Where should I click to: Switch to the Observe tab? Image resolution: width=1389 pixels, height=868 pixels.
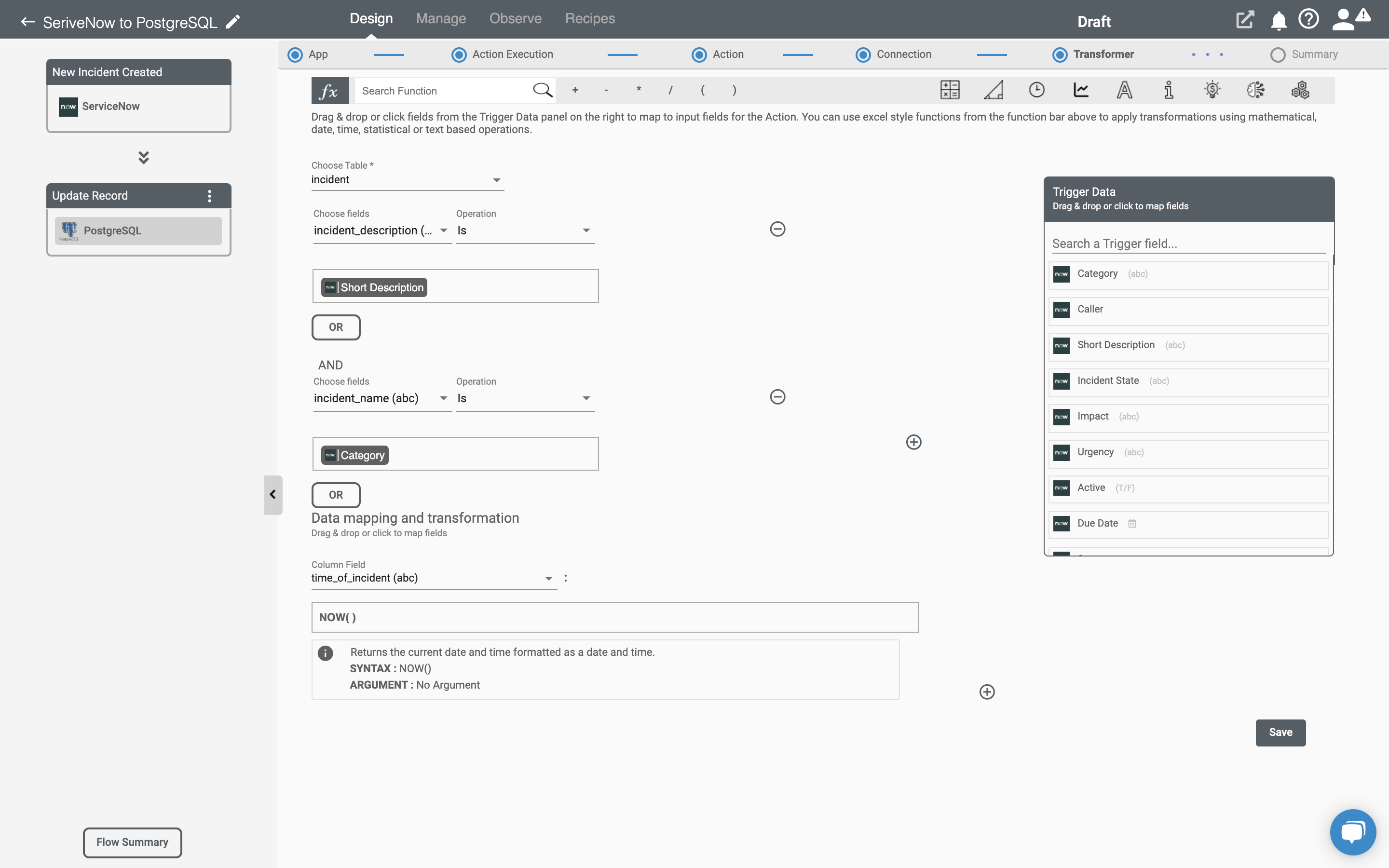point(515,18)
